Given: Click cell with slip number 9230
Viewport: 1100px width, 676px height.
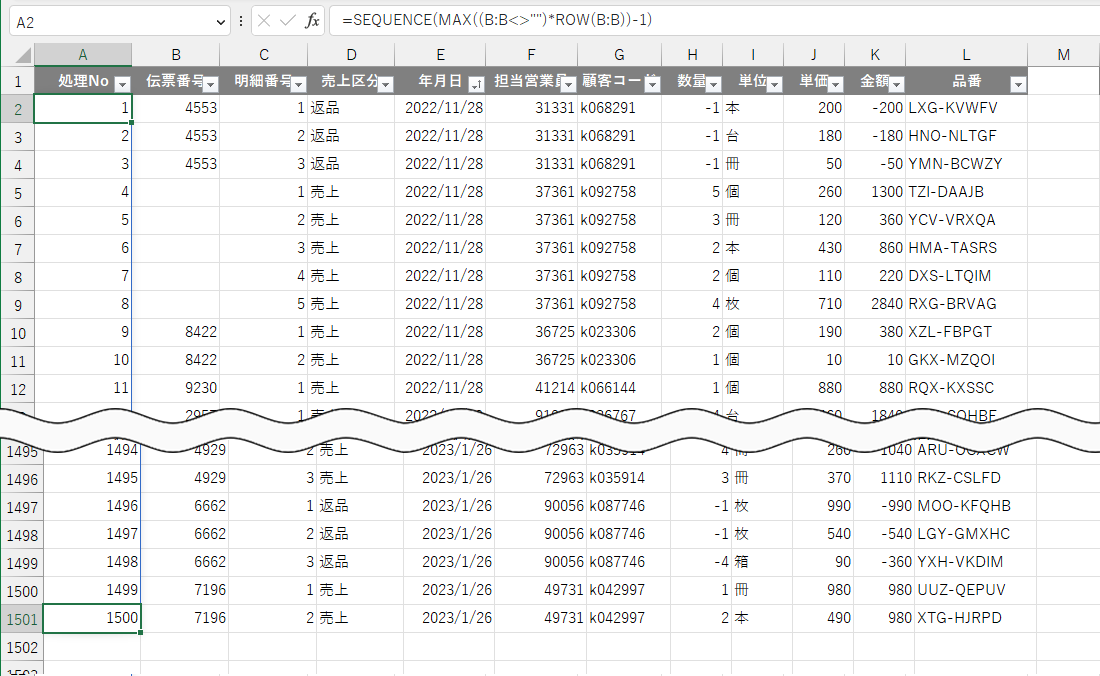Looking at the screenshot, I should pyautogui.click(x=175, y=388).
